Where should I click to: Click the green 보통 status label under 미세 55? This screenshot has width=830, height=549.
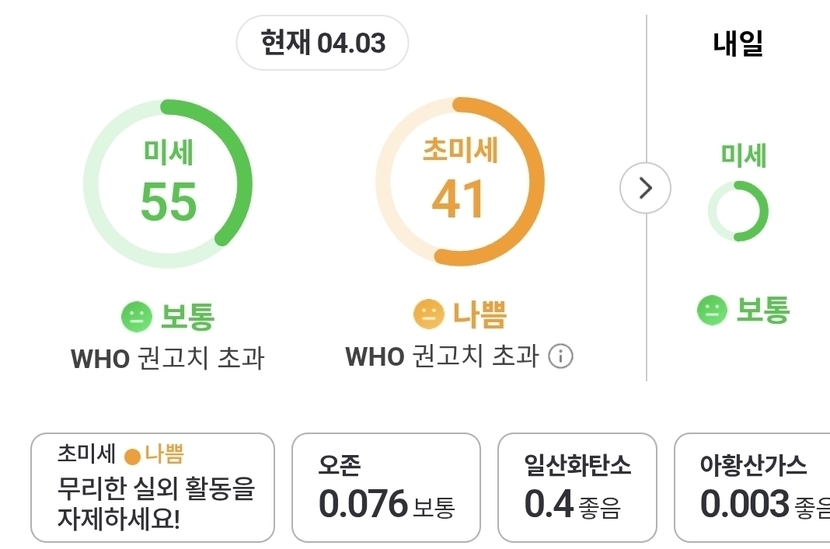click(187, 316)
